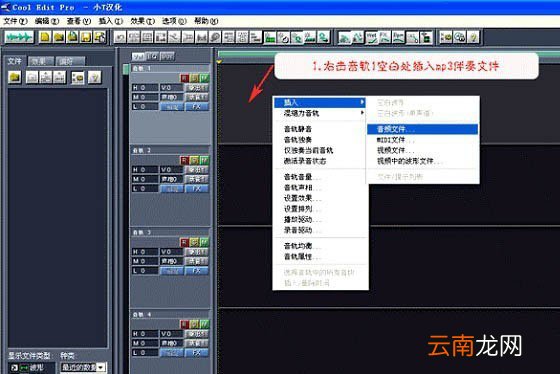Select 视频文件 in the insert submenu
Screen dimensions: 560x374
point(422,150)
